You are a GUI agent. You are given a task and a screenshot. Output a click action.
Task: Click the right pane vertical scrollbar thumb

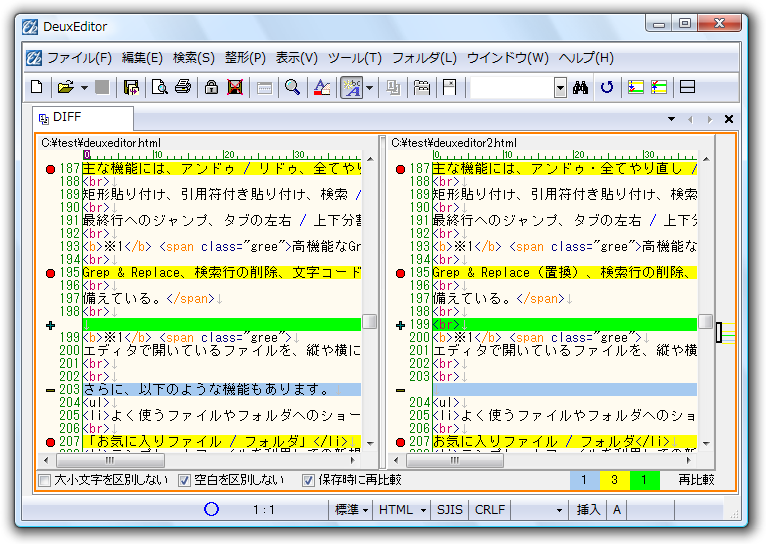(705, 322)
